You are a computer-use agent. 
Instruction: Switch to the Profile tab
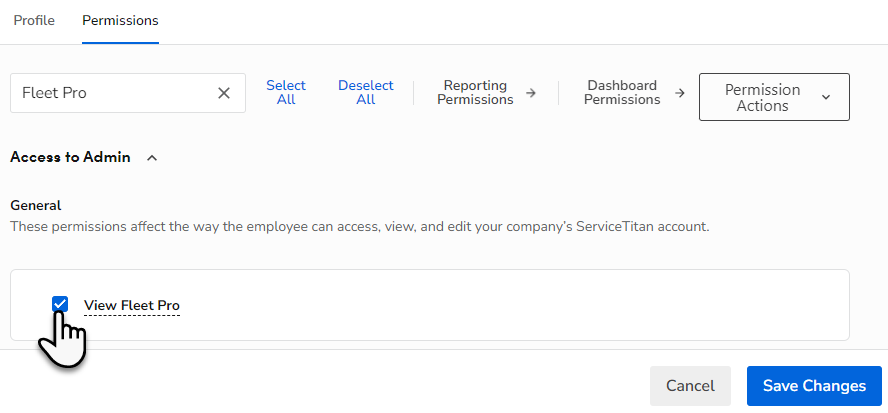click(x=34, y=21)
